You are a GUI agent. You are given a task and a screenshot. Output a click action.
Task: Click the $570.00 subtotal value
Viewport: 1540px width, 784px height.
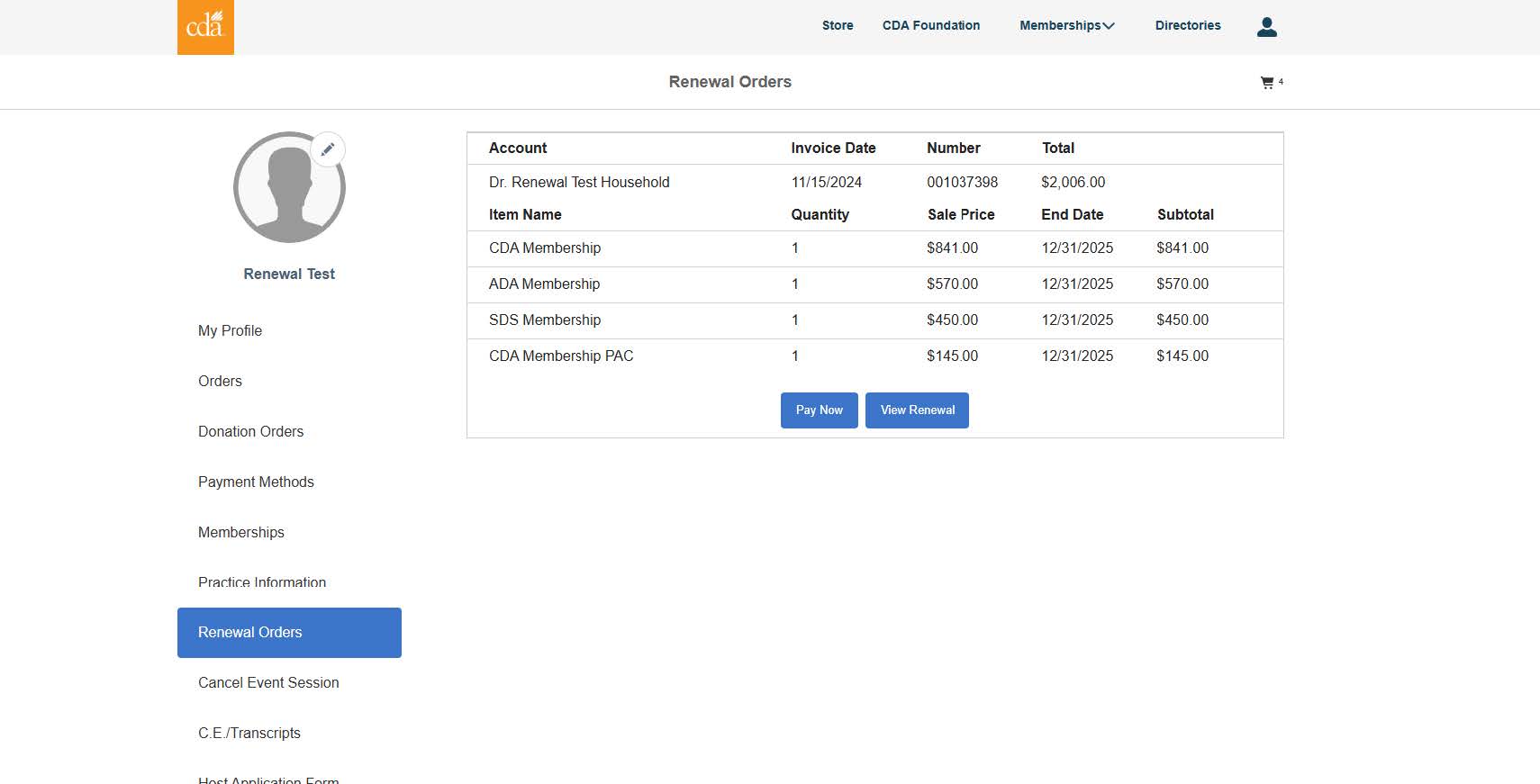pos(1182,284)
